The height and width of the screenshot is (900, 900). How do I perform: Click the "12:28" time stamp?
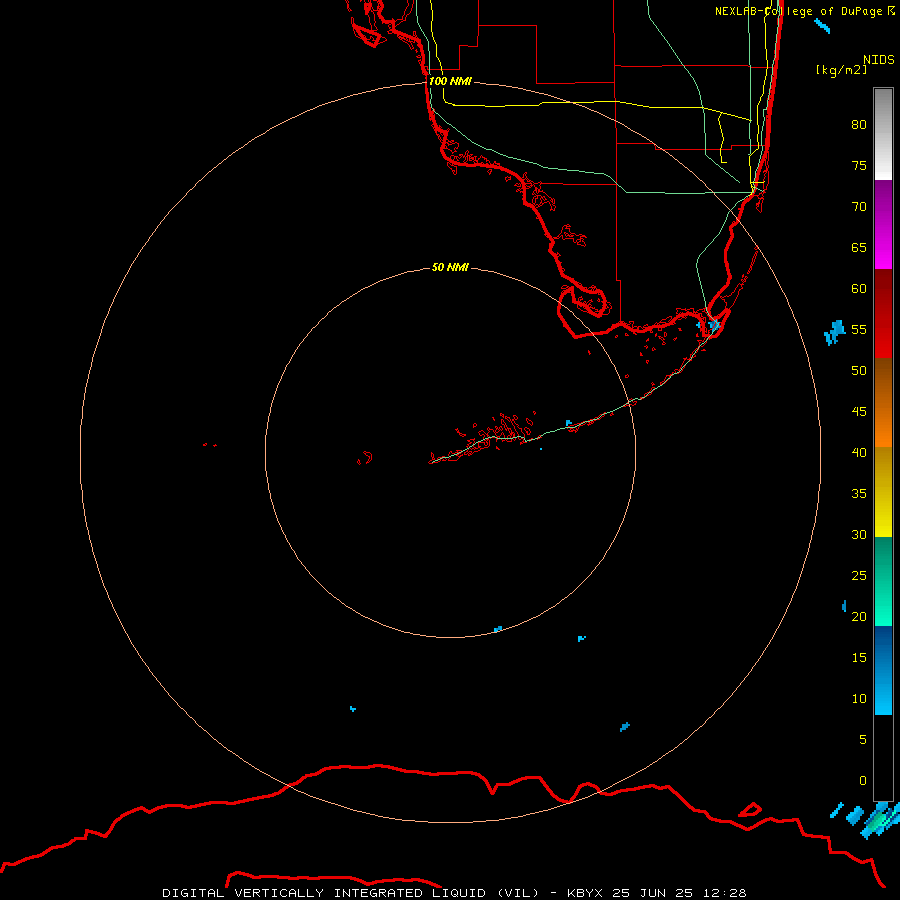724,893
